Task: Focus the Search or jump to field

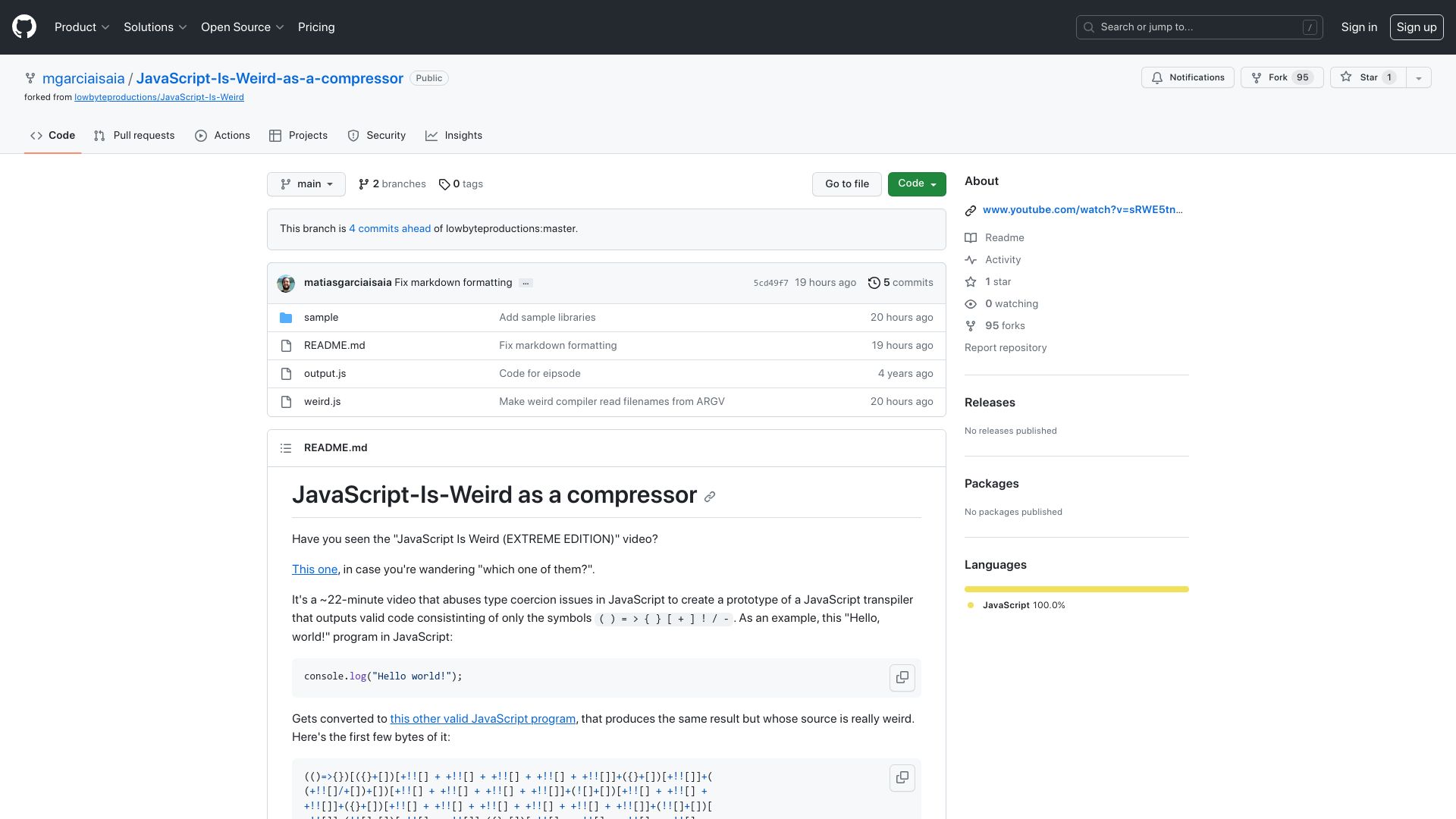Action: coord(1200,27)
